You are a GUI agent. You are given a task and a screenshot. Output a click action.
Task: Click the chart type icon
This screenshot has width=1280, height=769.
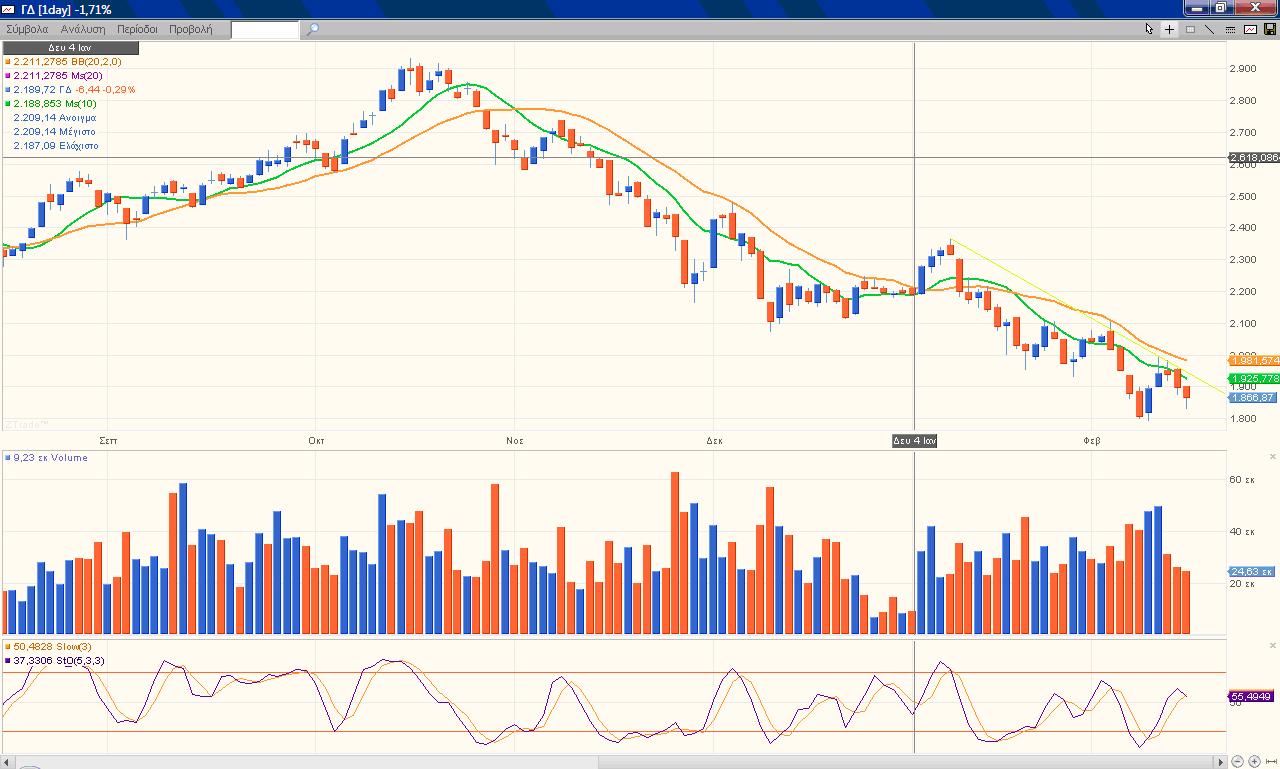click(1250, 29)
